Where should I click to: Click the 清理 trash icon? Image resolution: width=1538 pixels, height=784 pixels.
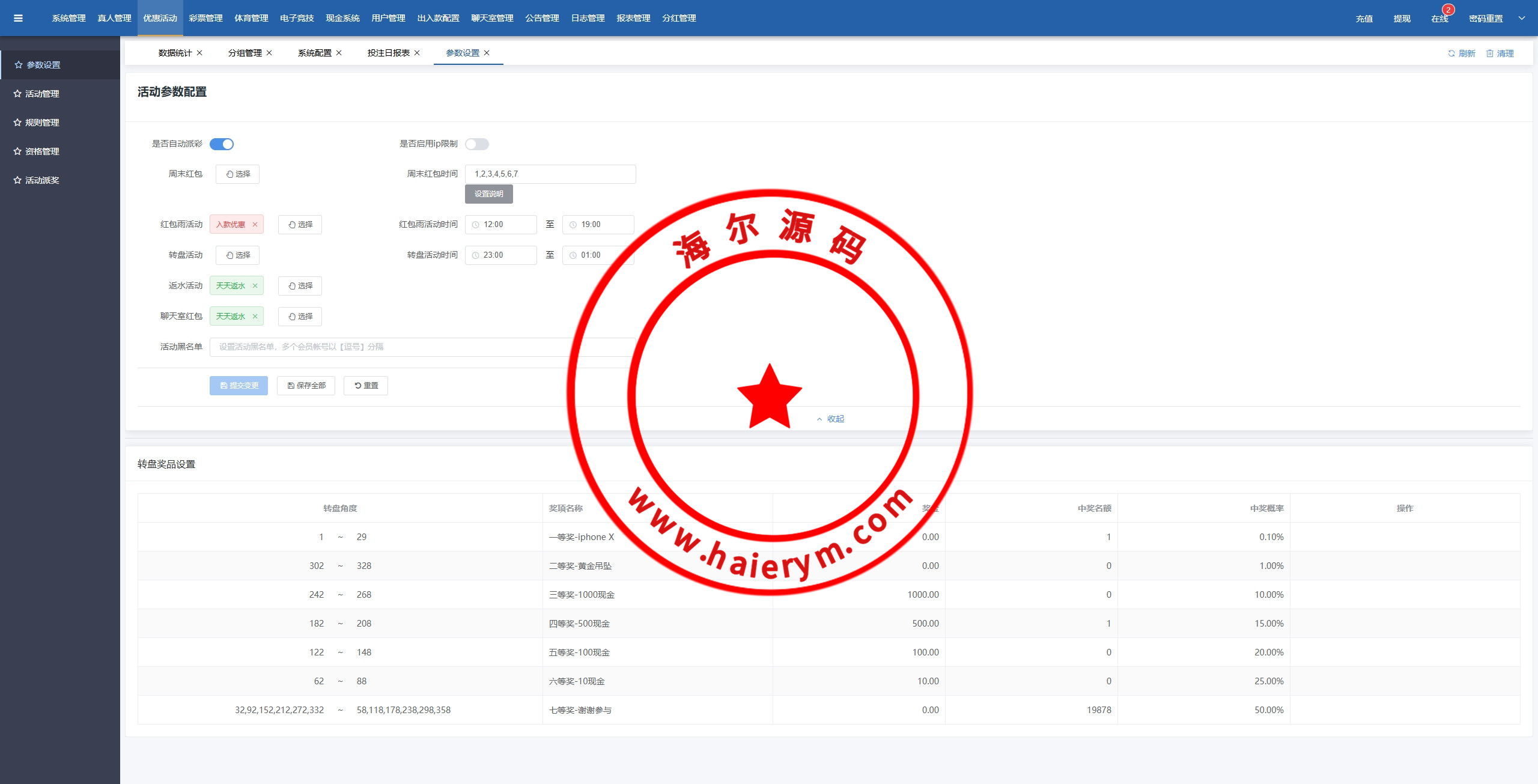pos(1489,53)
